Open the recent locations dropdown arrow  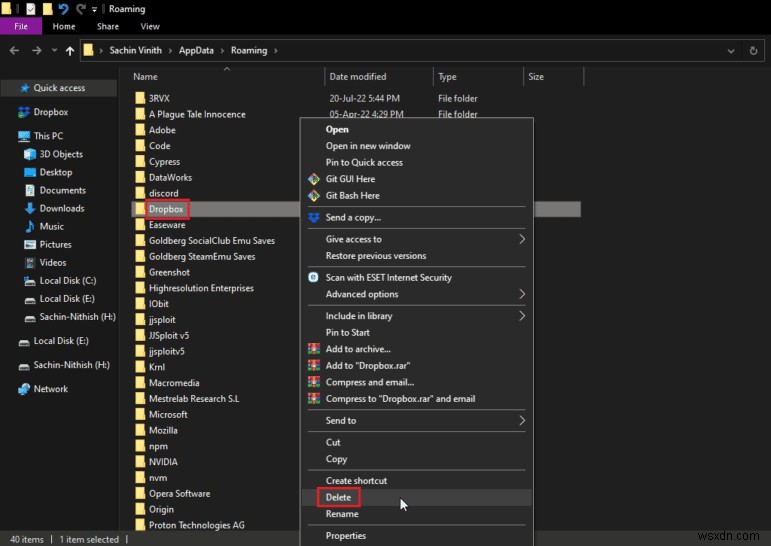53,50
